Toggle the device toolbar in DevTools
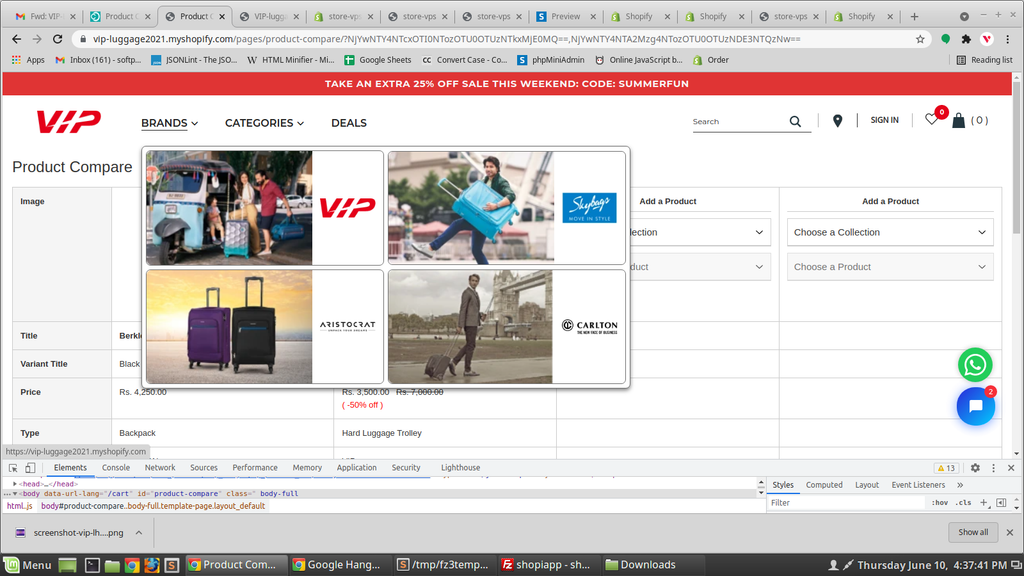 click(30, 468)
